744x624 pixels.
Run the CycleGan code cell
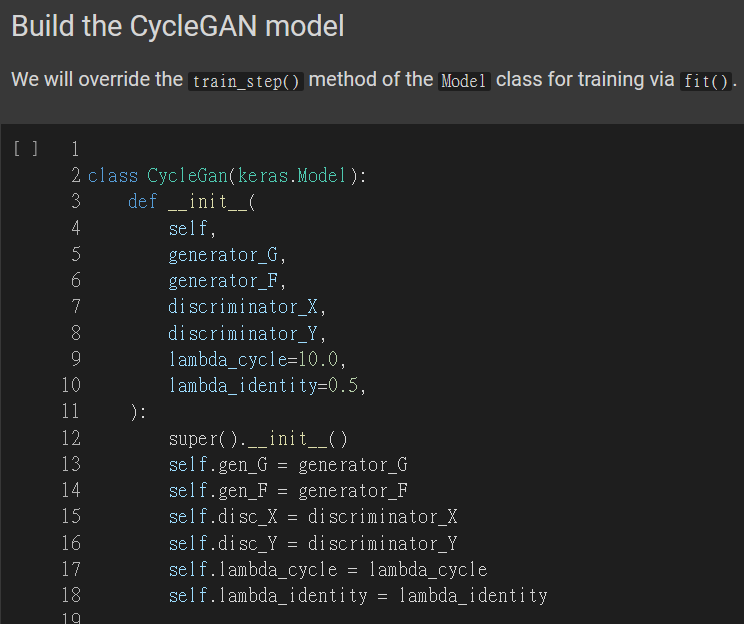[x=26, y=149]
